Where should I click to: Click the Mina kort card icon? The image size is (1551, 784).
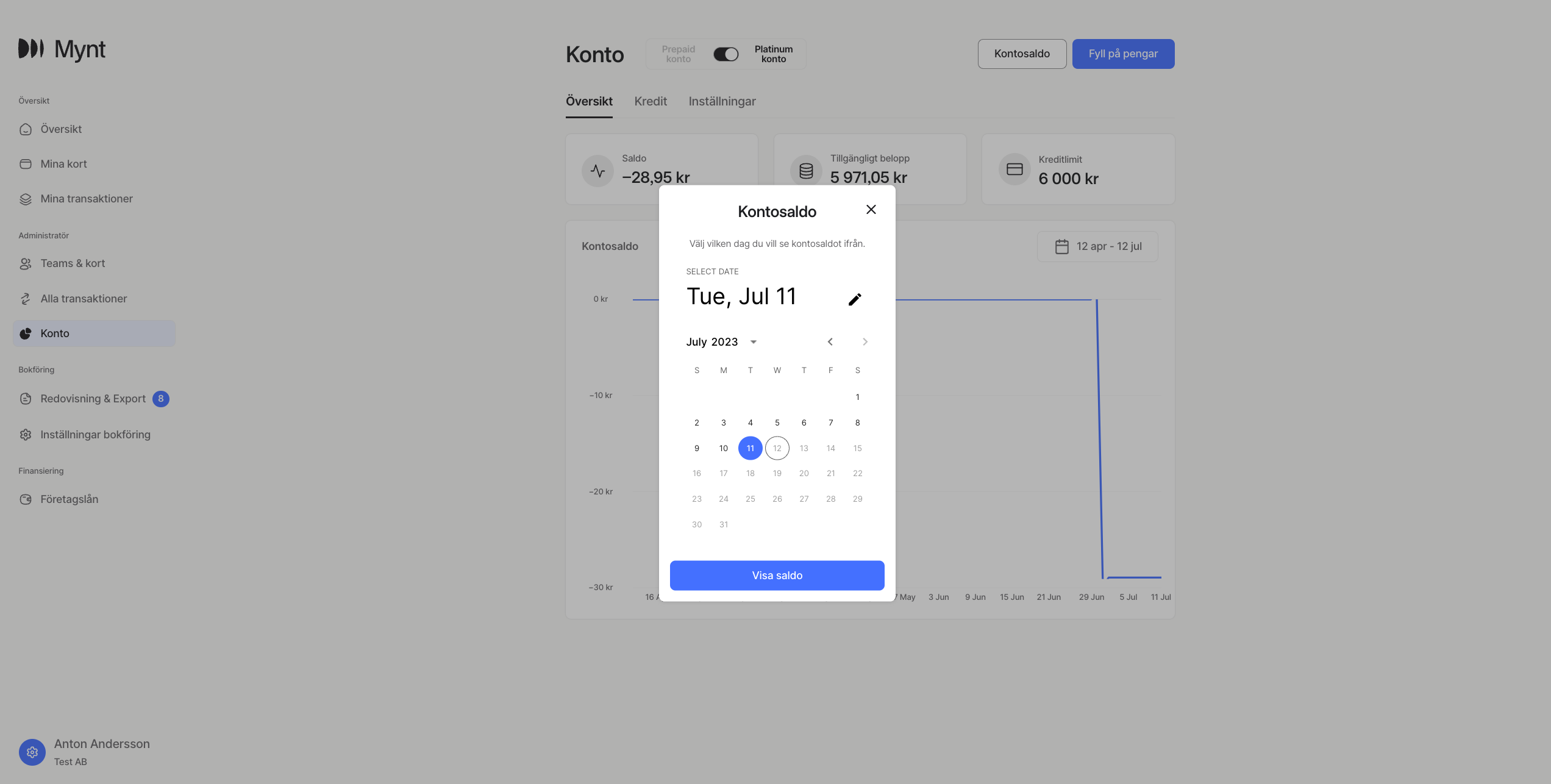coord(26,164)
